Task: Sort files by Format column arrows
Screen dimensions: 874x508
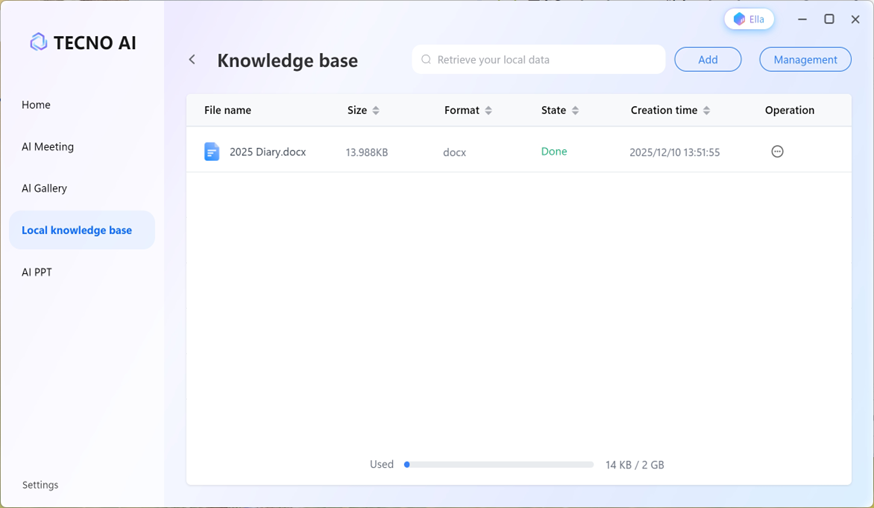Action: pos(488,111)
